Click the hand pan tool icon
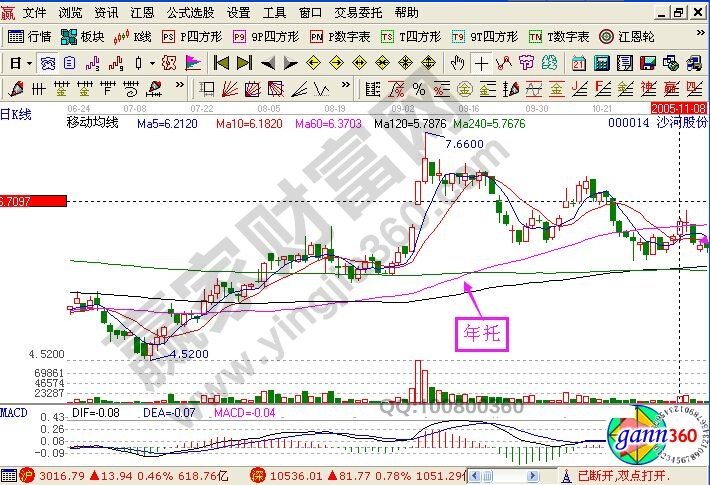This screenshot has height=485, width=710. click(x=459, y=62)
